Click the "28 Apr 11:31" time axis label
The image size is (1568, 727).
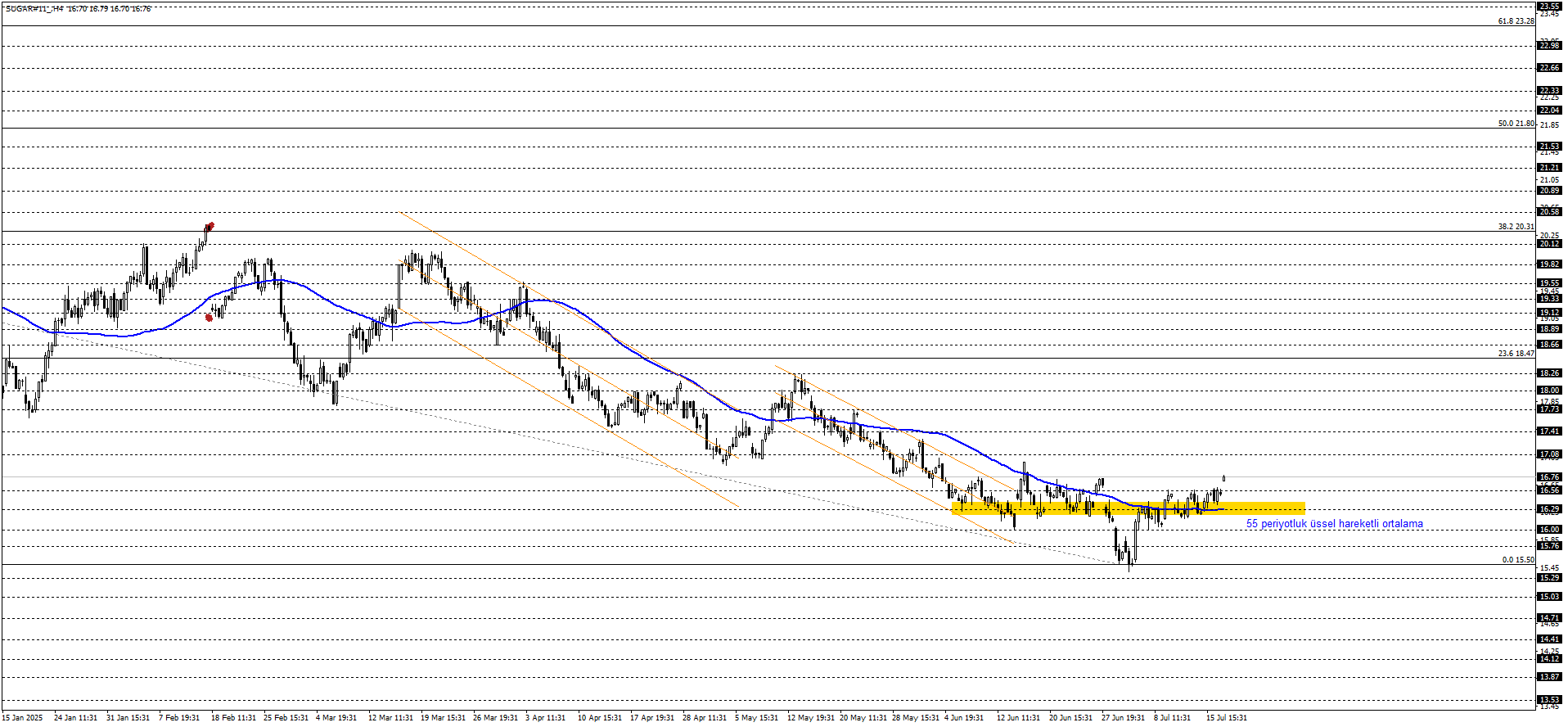pyautogui.click(x=705, y=718)
